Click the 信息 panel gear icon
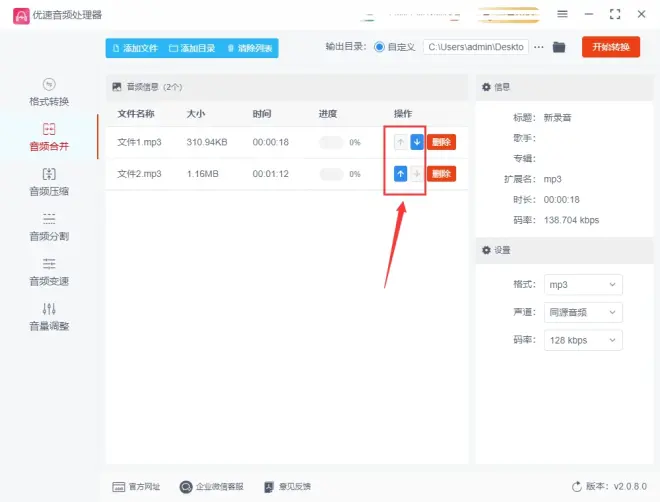Image resolution: width=660 pixels, height=502 pixels. 486,87
